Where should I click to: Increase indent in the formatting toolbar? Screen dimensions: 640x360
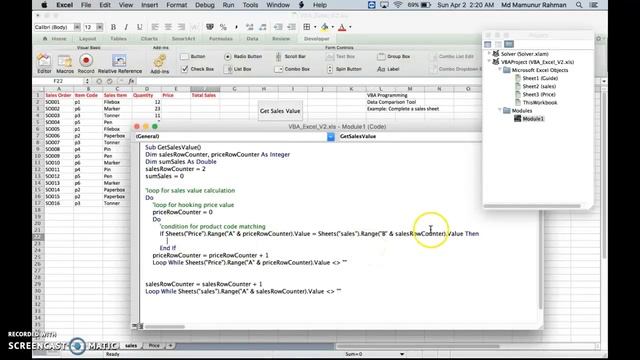(291, 27)
